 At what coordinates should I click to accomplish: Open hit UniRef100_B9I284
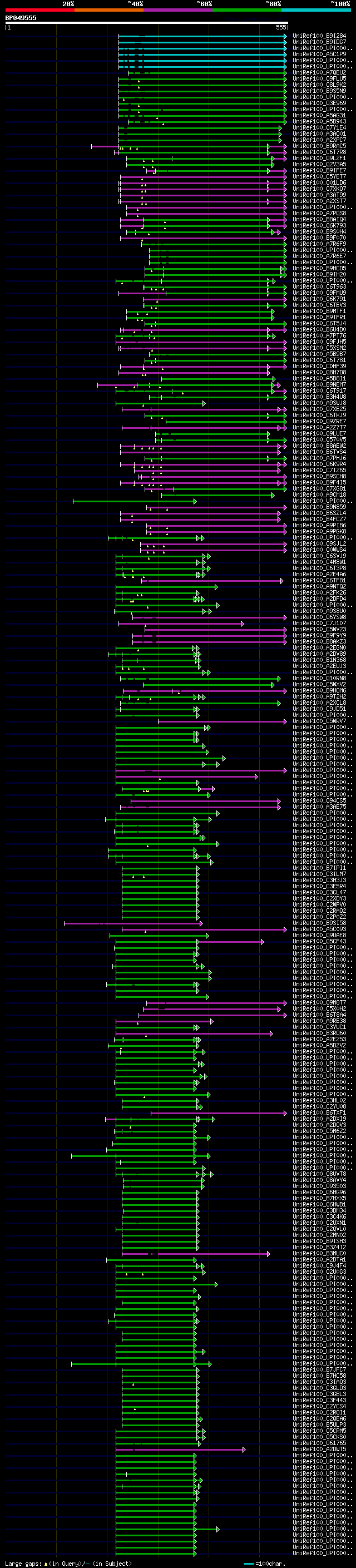coord(319,36)
